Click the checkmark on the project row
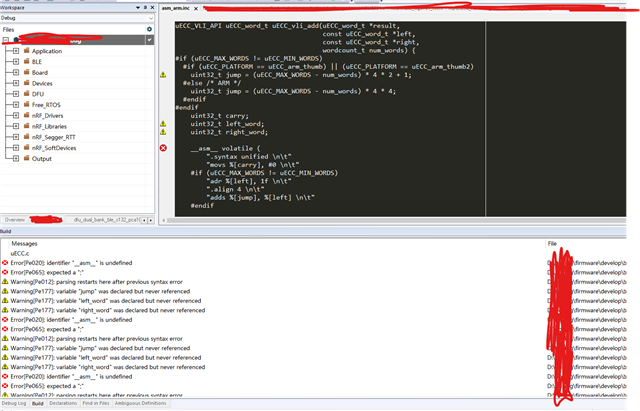The width and height of the screenshot is (640, 411). pos(149,41)
